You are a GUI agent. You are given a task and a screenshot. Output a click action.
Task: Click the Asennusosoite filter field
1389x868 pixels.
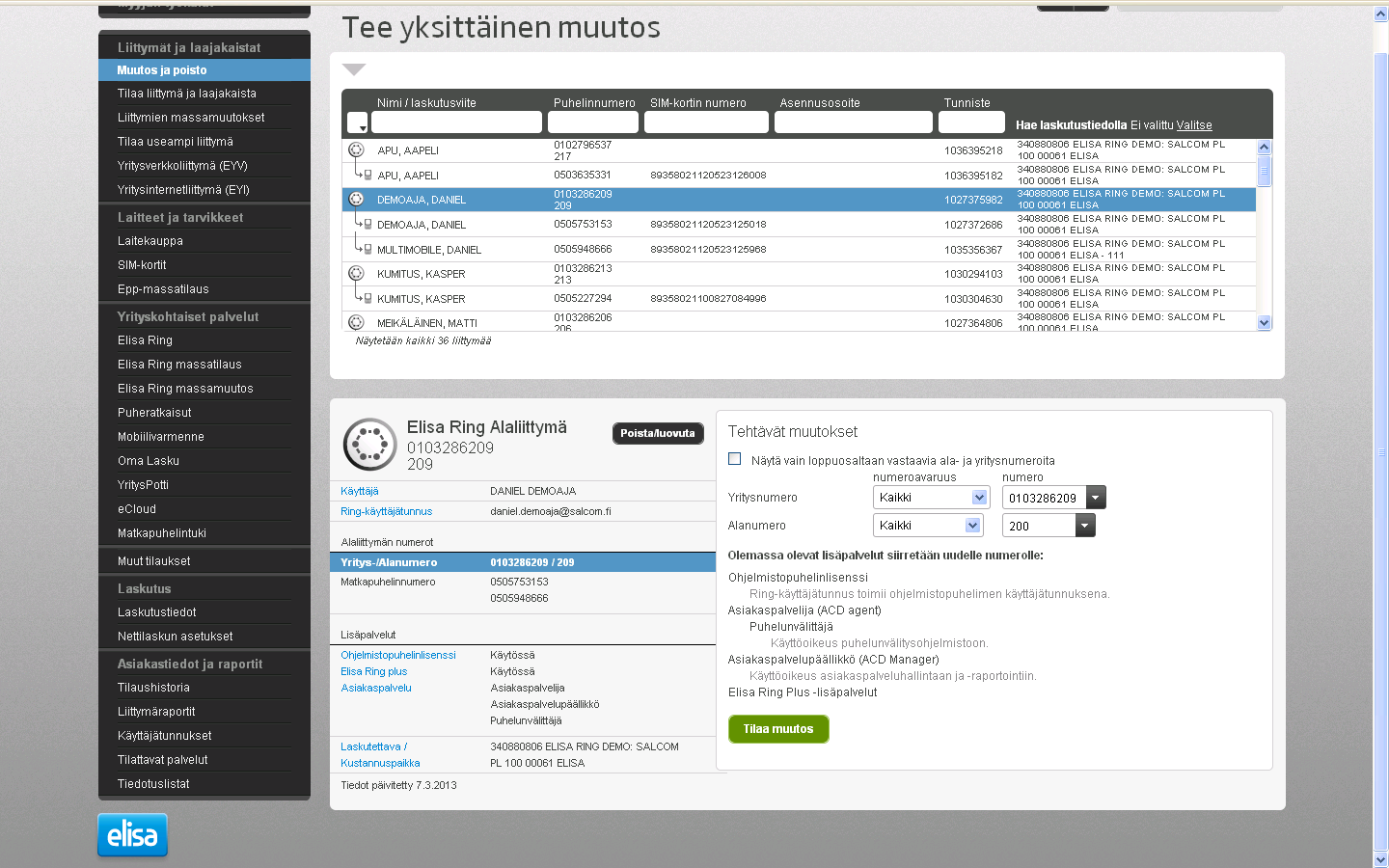pyautogui.click(x=854, y=122)
